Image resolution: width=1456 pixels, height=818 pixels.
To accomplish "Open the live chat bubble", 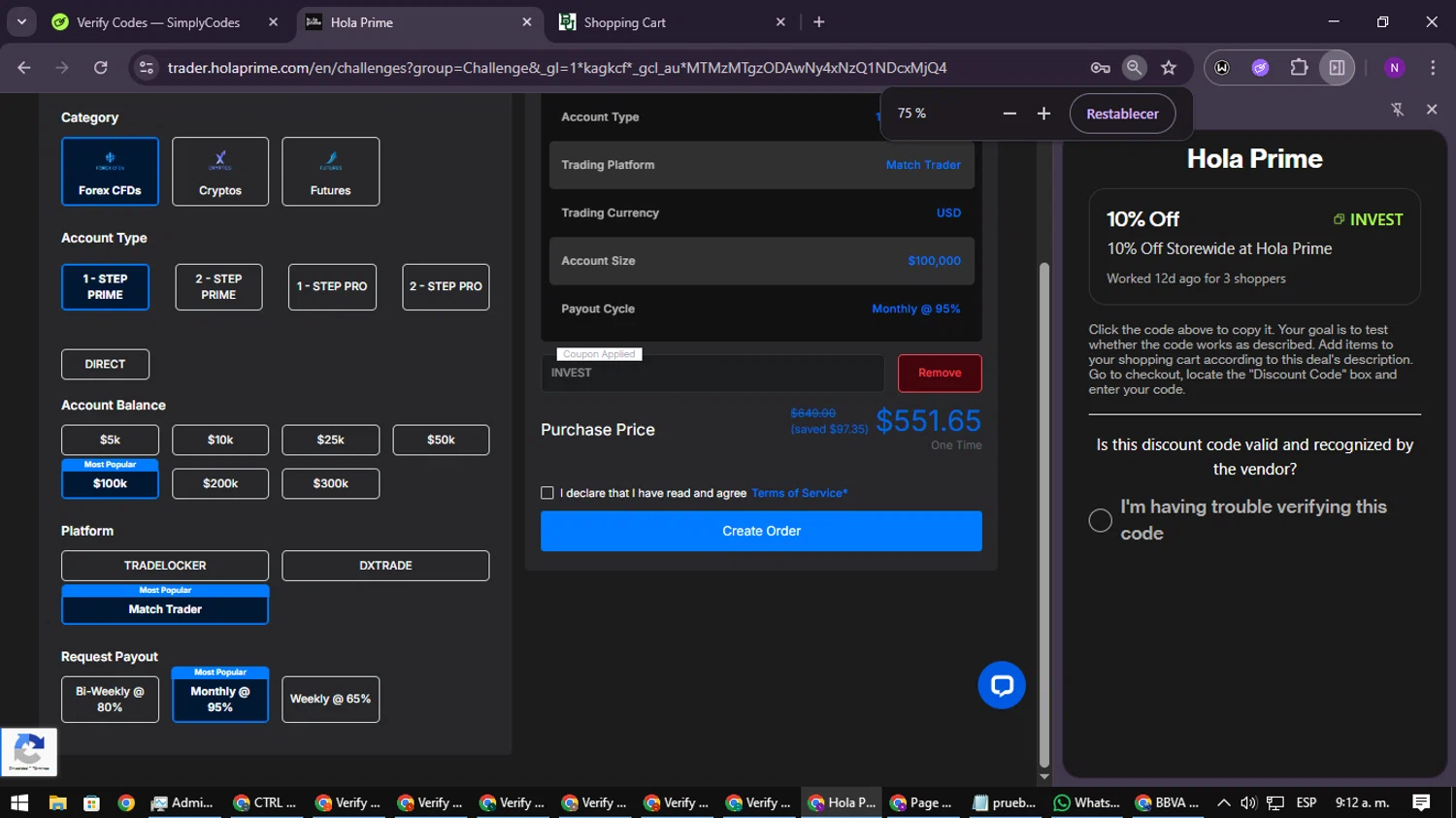I will coord(1002,685).
